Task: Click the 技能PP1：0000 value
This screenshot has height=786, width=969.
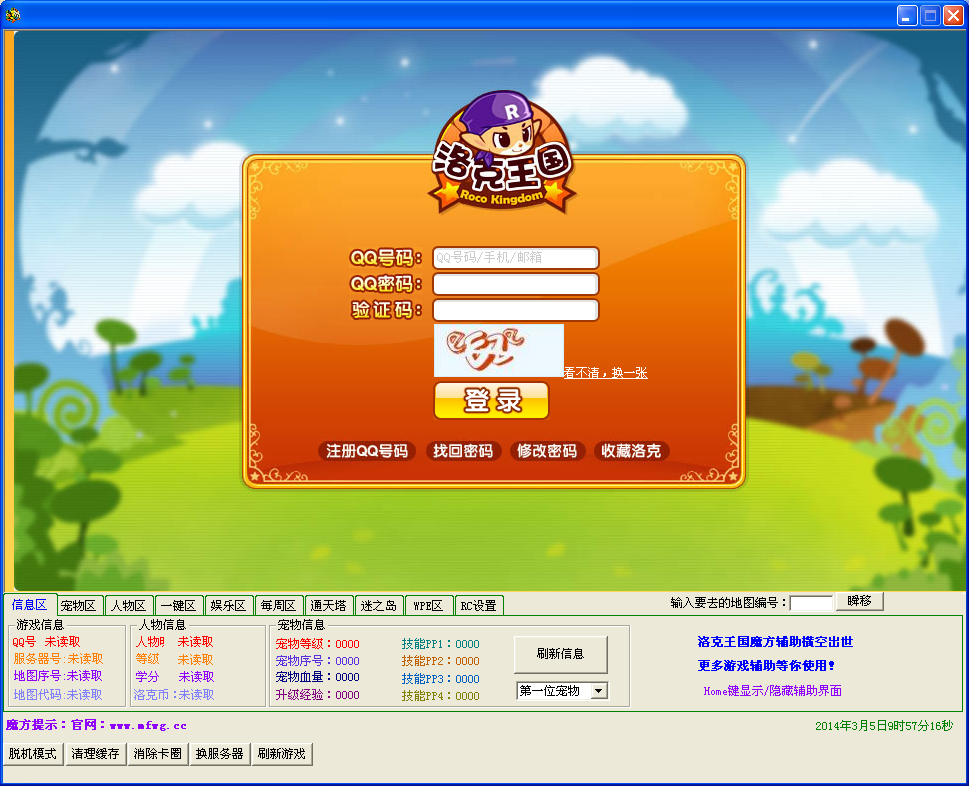Action: coord(441,644)
